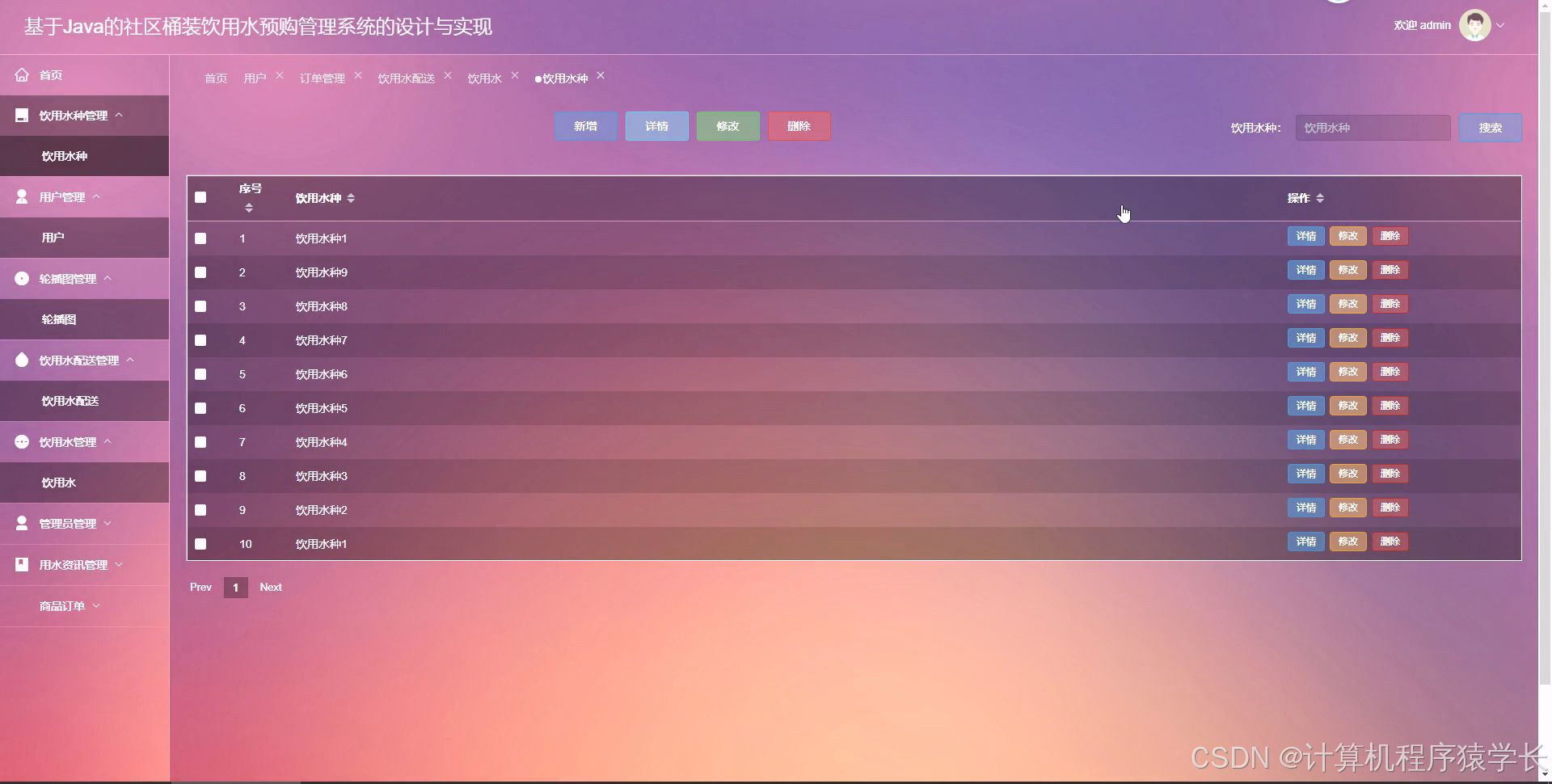Click the 饮用水种7 table cell
This screenshot has height=784, width=1552.
322,340
